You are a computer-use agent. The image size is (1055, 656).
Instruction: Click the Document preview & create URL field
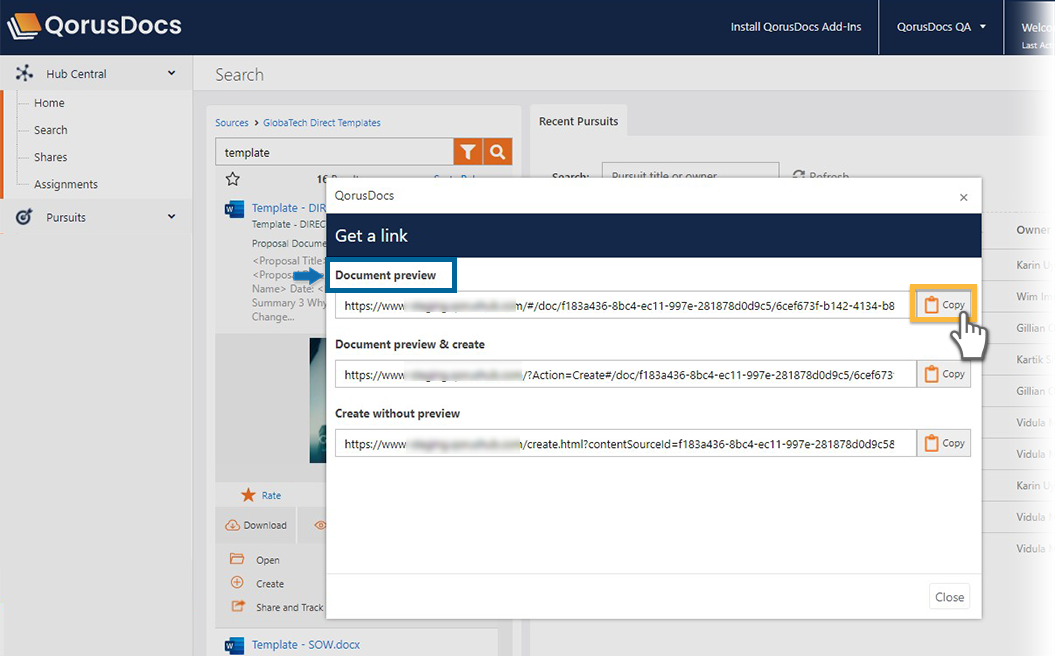pos(626,375)
